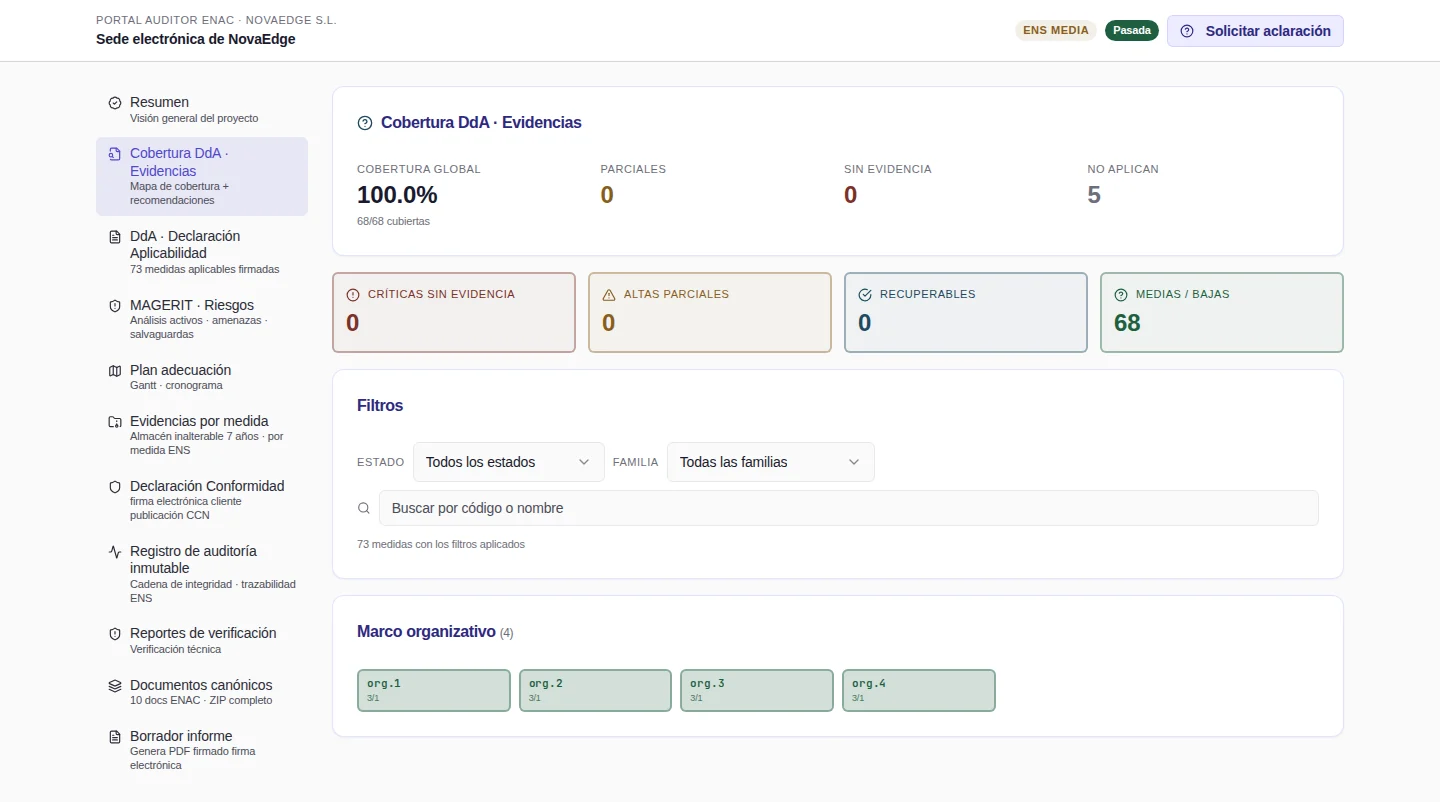
Task: Go to Documentos canónicos
Action: 202,692
